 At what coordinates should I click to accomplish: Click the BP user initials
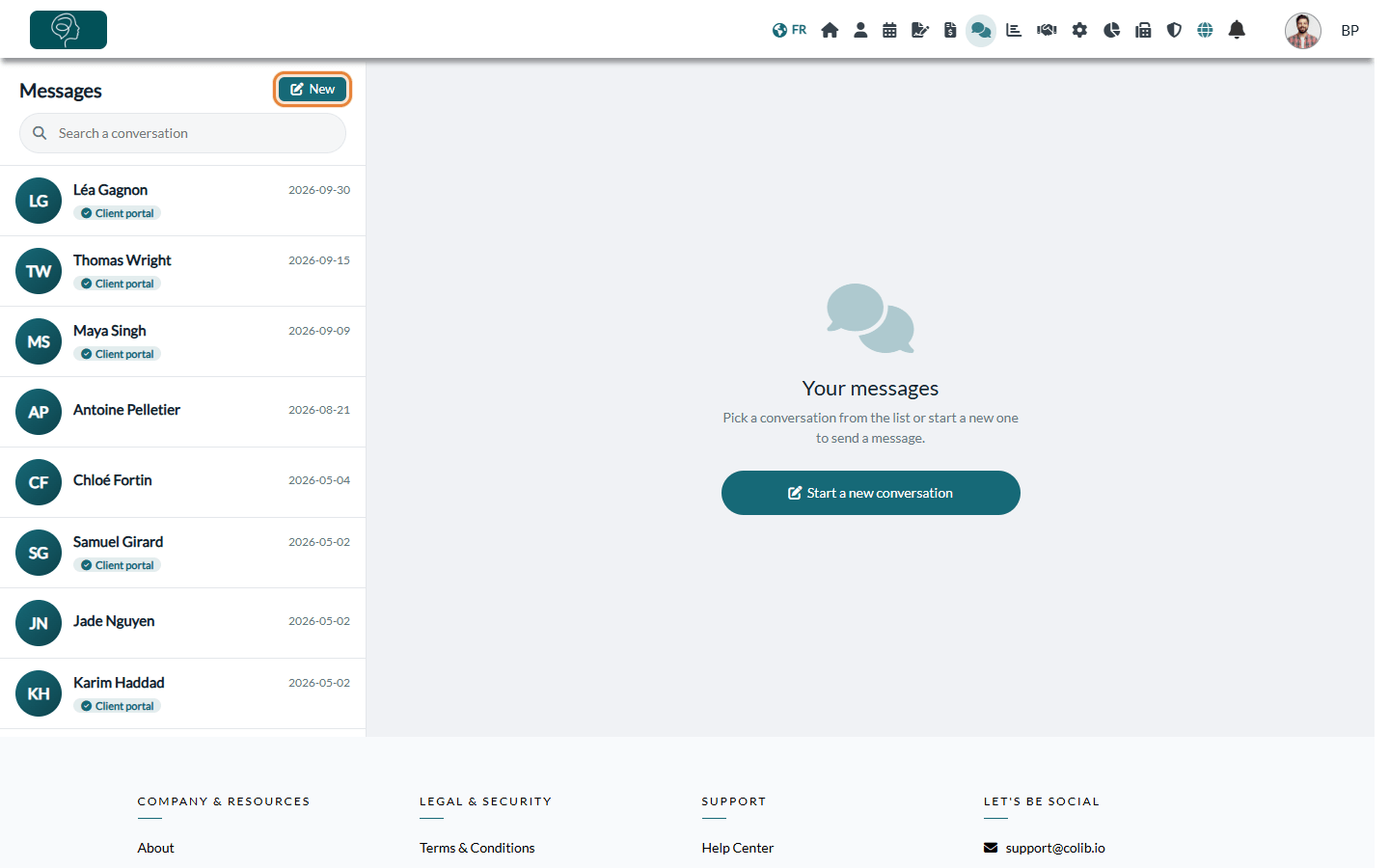(x=1350, y=31)
